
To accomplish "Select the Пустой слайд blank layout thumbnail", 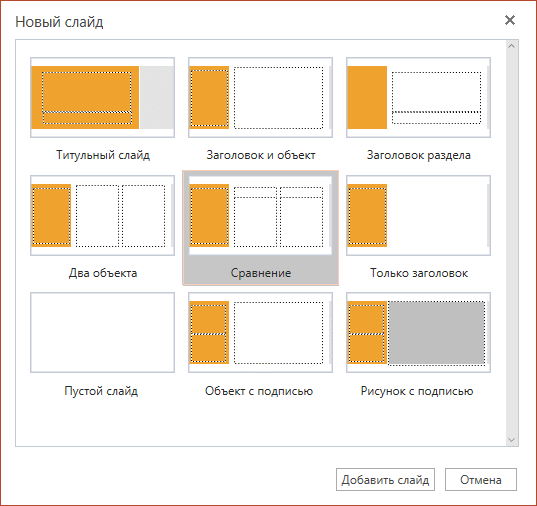I will [x=102, y=332].
